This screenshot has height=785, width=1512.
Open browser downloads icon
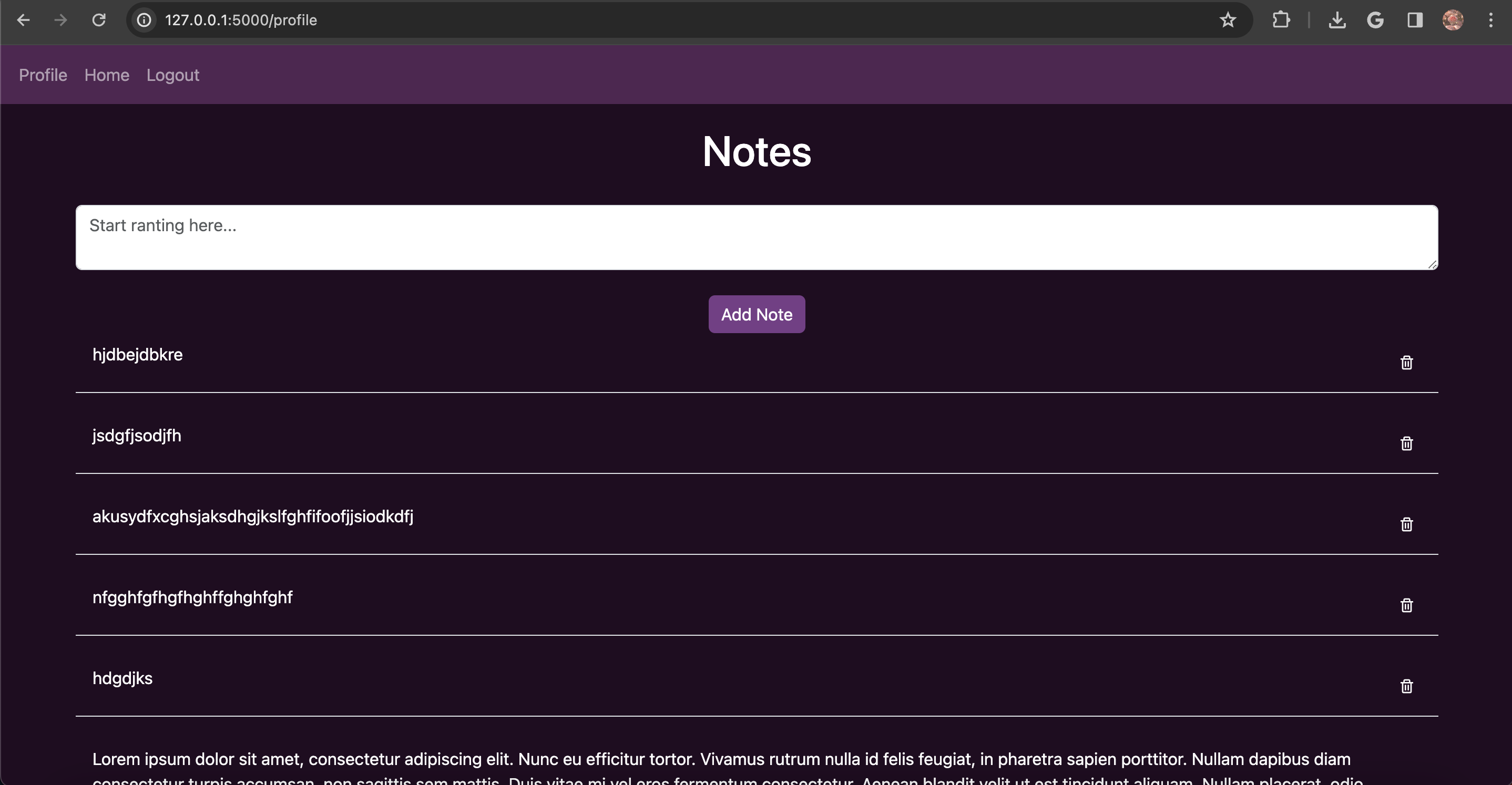[x=1336, y=20]
